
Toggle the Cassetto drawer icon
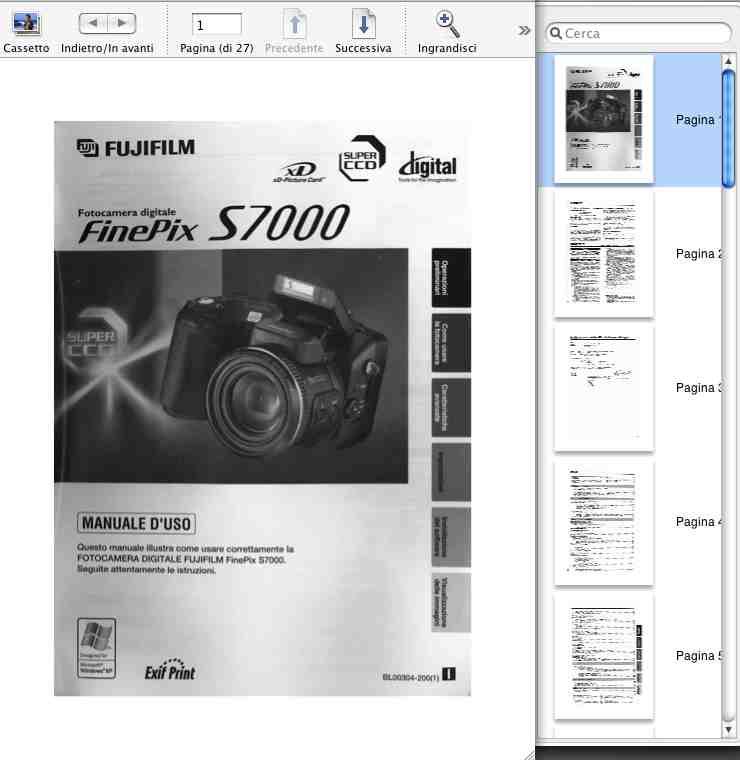[26, 23]
